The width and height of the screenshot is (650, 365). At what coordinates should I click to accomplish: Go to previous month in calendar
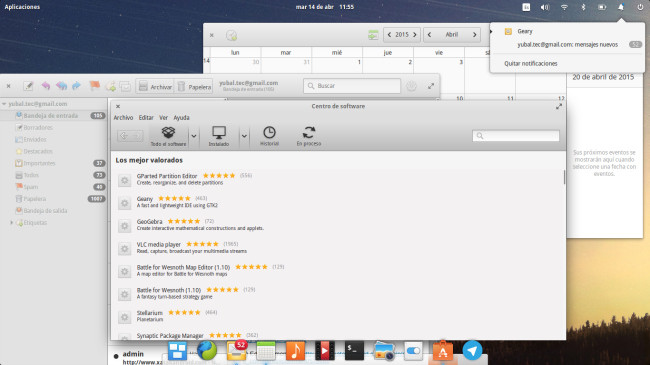pyautogui.click(x=429, y=35)
